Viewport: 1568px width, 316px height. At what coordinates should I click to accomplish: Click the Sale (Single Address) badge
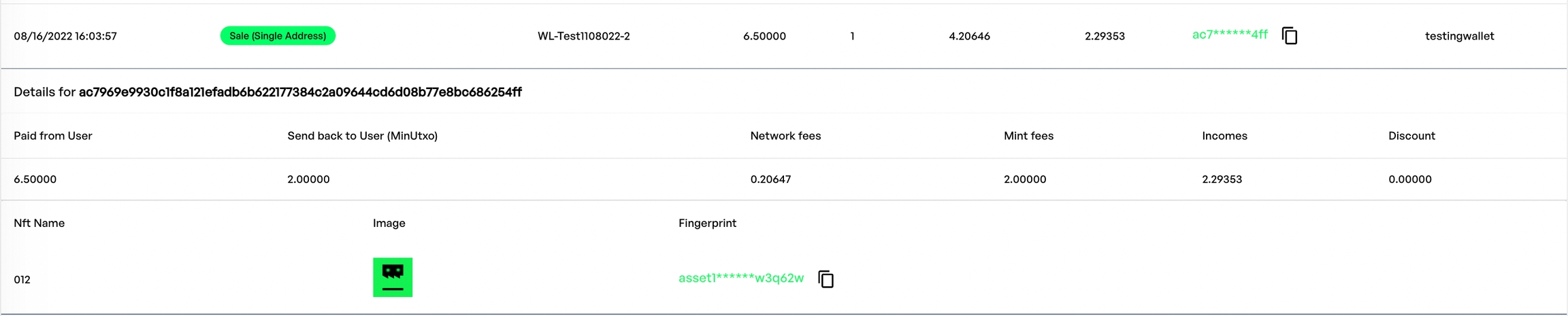pos(278,36)
